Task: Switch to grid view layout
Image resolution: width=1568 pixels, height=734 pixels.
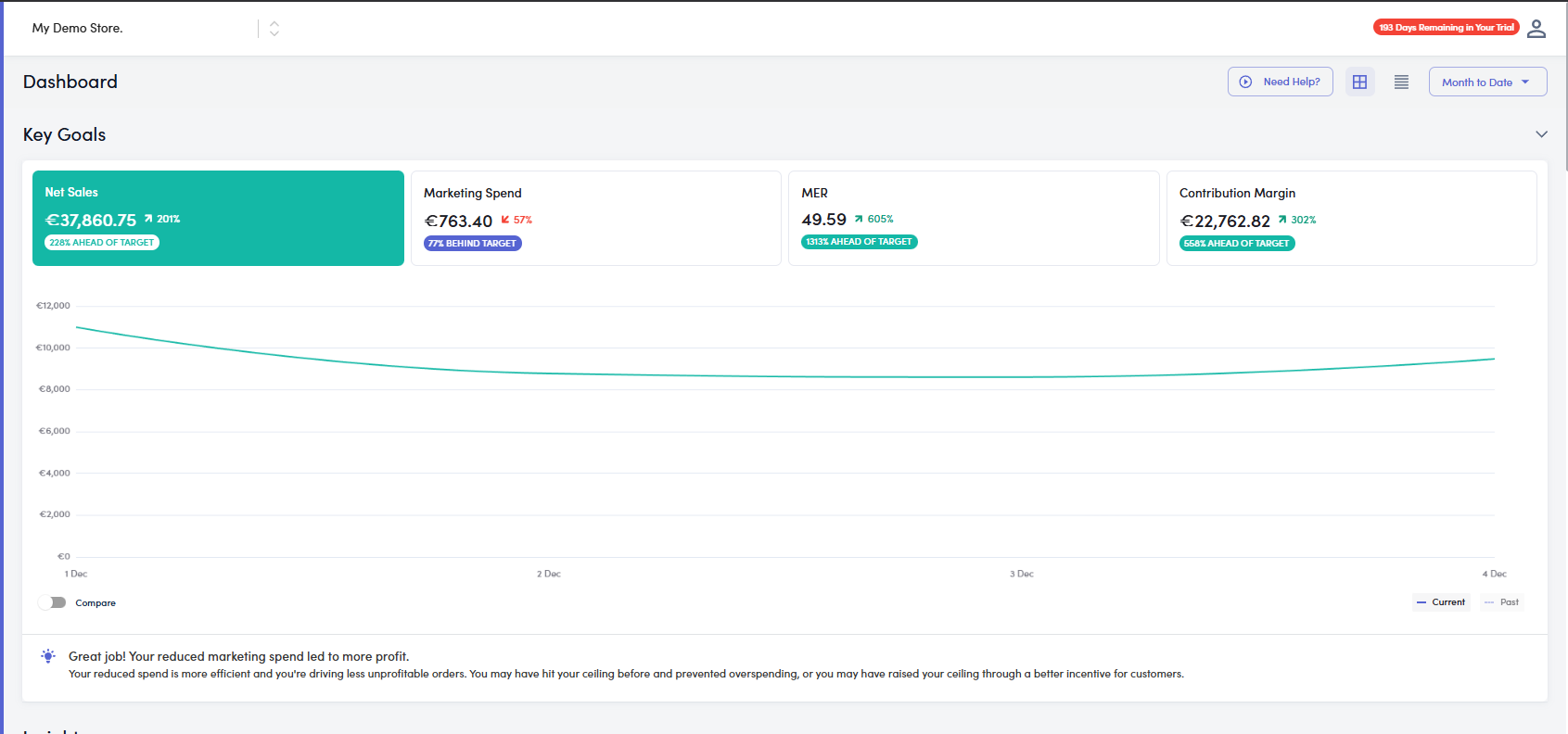Action: (x=1359, y=82)
